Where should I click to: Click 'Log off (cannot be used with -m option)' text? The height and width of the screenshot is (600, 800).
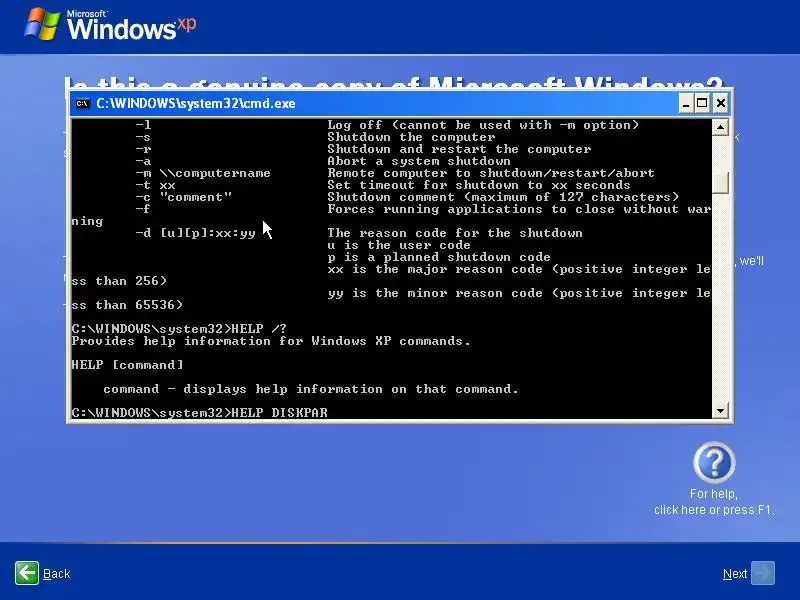pos(483,125)
